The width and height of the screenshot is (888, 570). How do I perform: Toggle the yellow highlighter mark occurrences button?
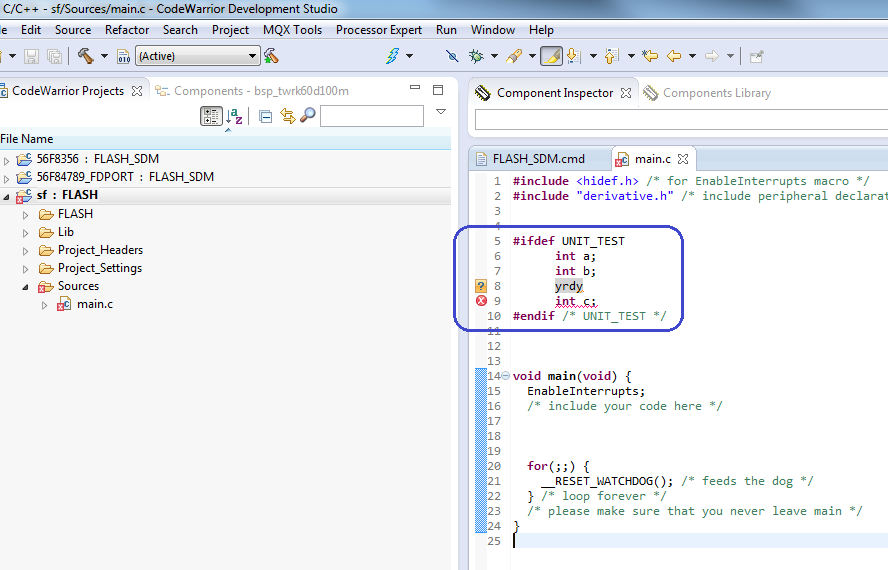point(551,56)
